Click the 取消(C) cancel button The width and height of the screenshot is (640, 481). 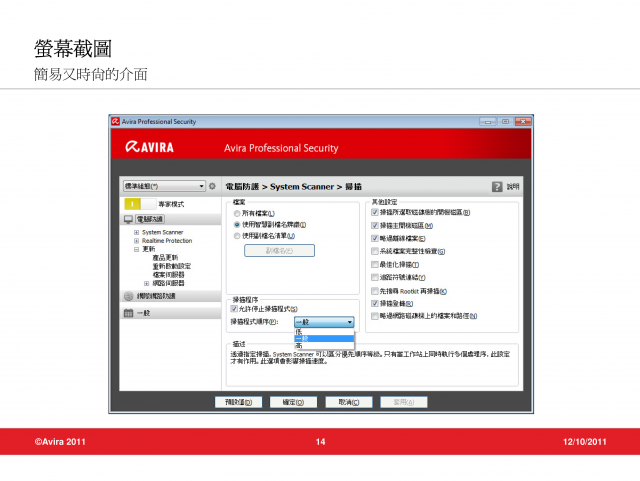349,402
